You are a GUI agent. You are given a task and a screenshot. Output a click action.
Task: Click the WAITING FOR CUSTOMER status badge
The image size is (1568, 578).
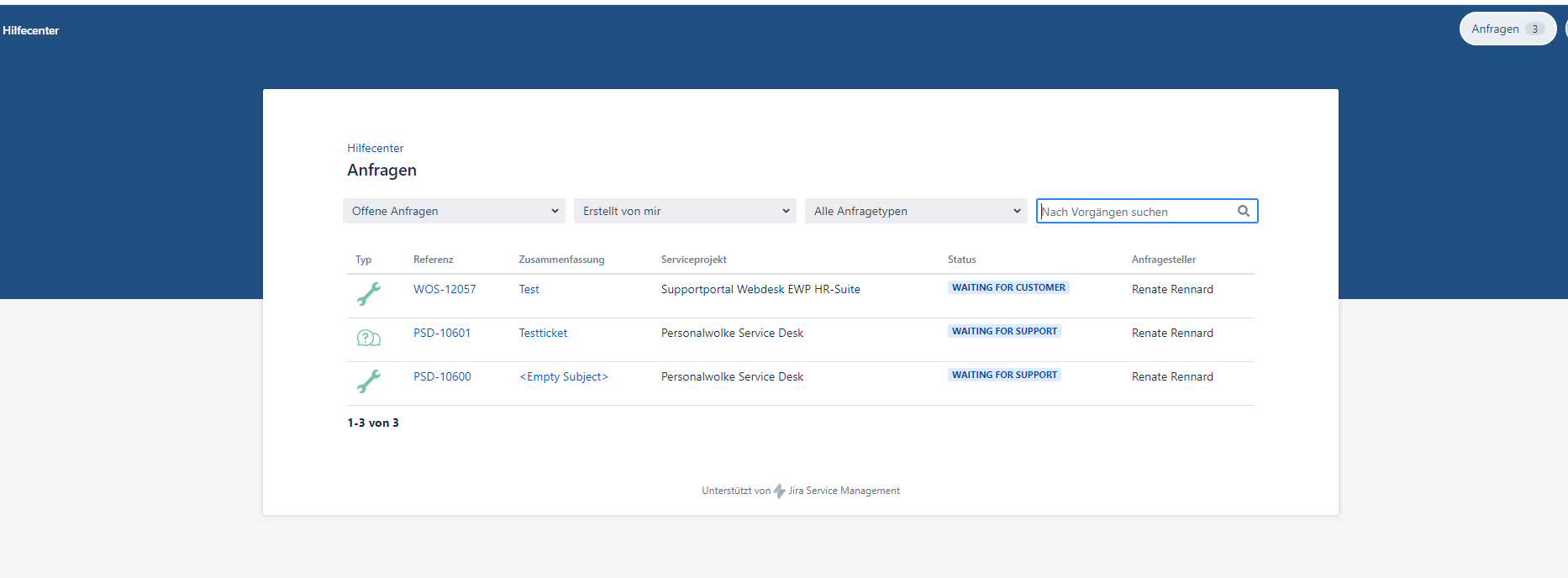click(1008, 287)
